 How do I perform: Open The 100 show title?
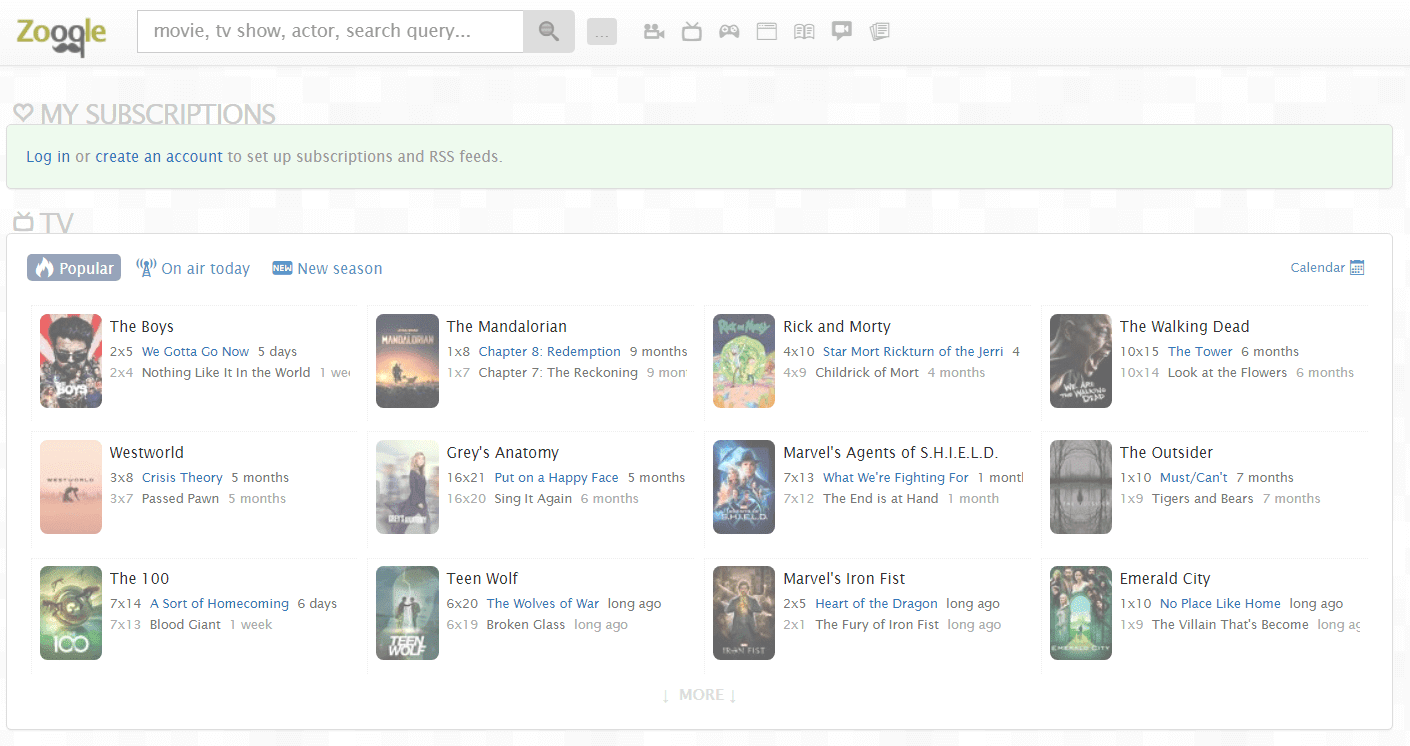click(140, 578)
